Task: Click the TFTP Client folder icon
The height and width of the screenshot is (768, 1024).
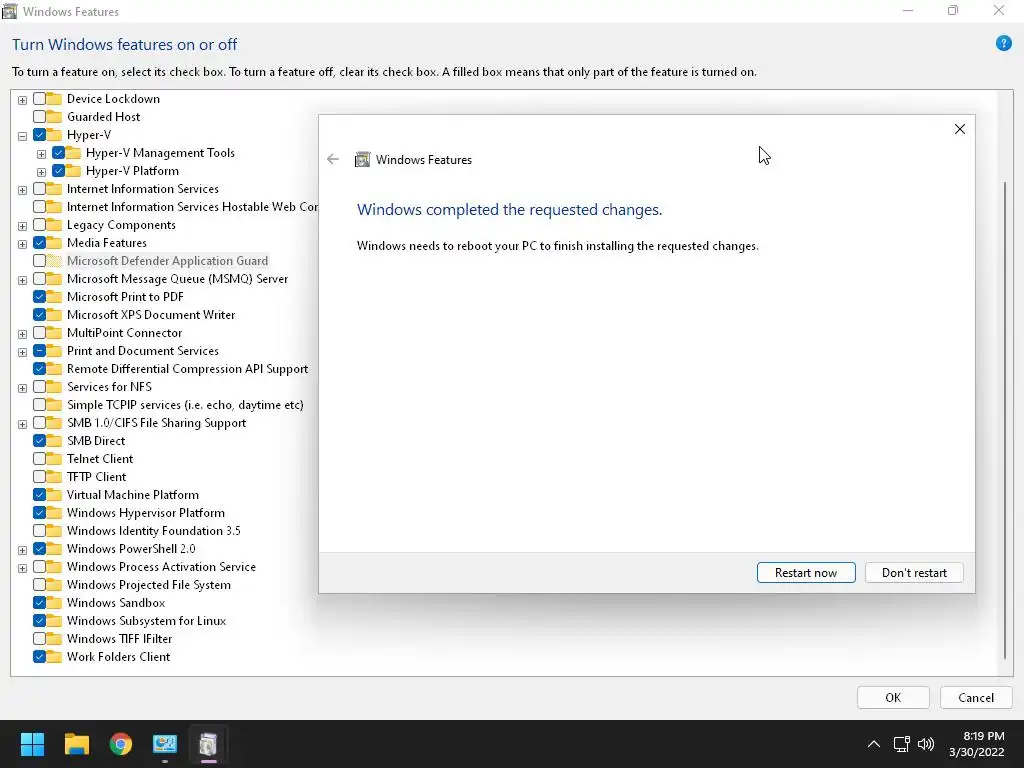Action: 54,477
